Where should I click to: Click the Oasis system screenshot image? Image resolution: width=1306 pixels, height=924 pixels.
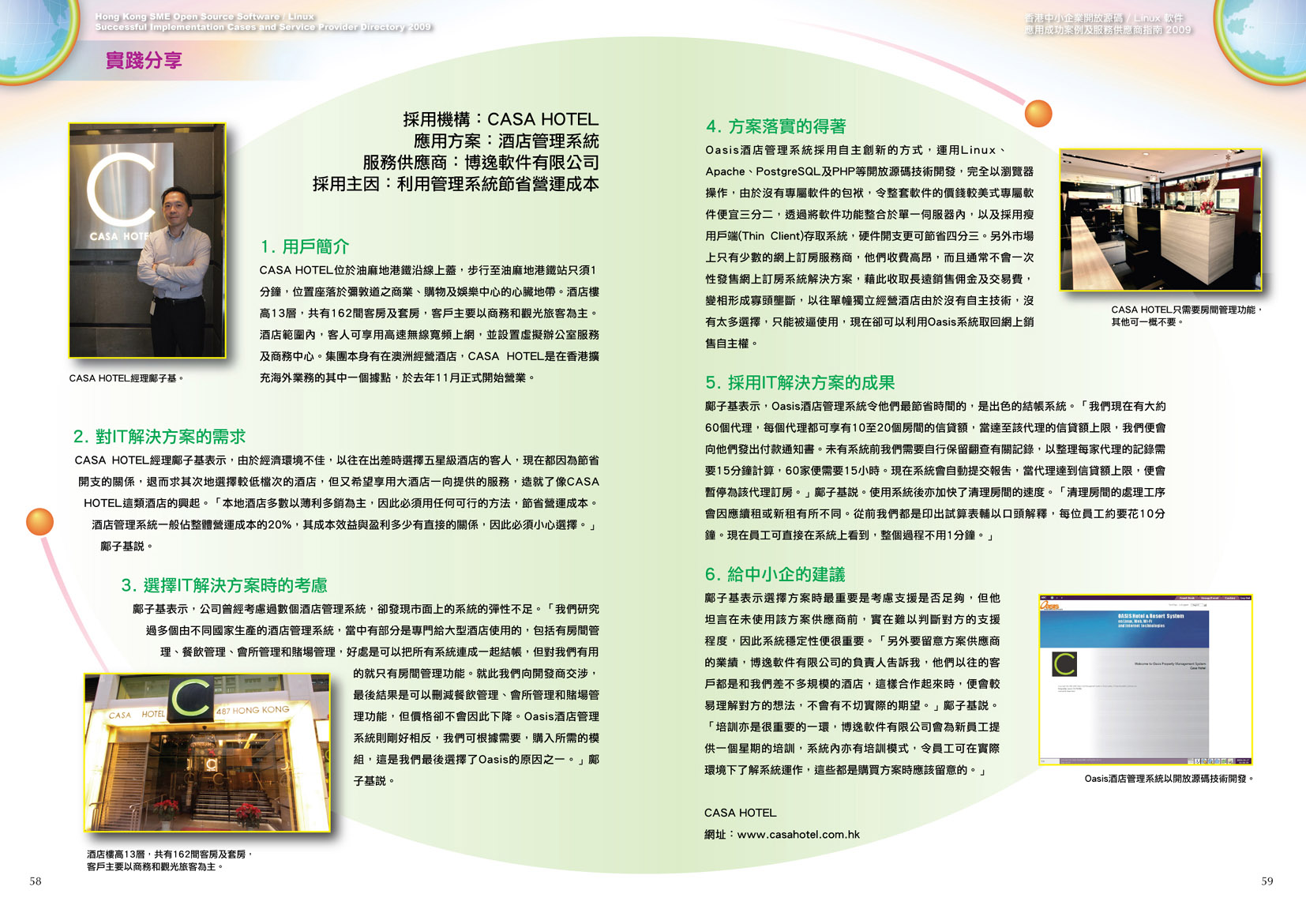tap(1145, 680)
